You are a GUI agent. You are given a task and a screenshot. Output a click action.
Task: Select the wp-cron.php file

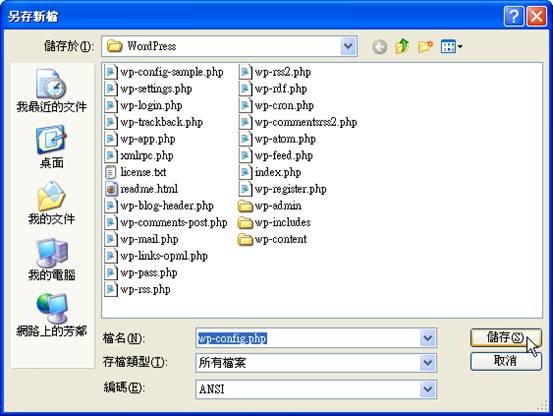pos(276,105)
